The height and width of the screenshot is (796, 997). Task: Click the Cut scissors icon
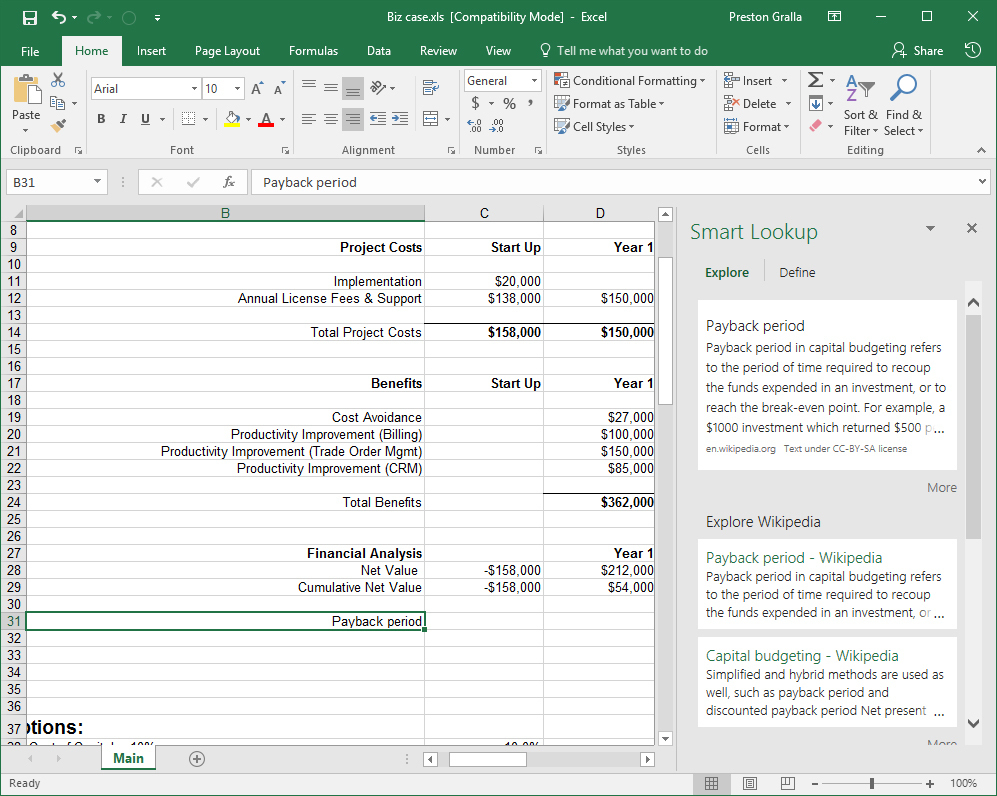(x=58, y=81)
